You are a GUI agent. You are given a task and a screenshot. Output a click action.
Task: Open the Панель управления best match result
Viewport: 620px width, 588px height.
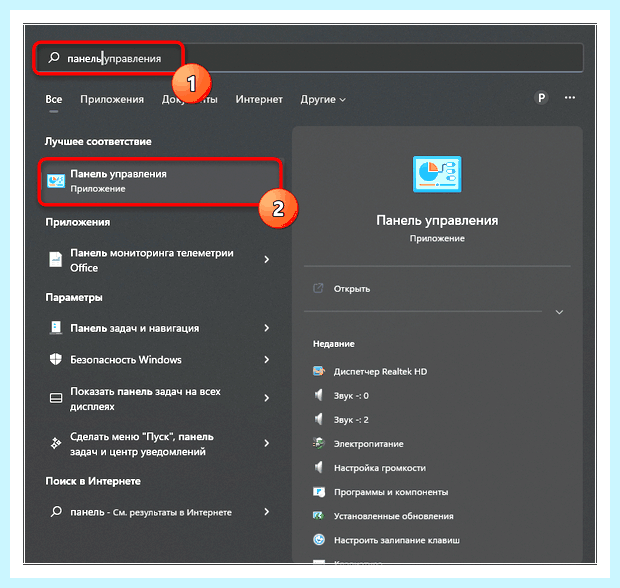161,182
